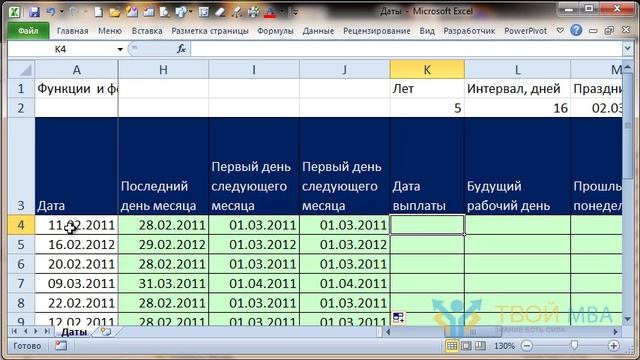Click the Excel application icon
This screenshot has width=640, height=360.
click(x=15, y=12)
